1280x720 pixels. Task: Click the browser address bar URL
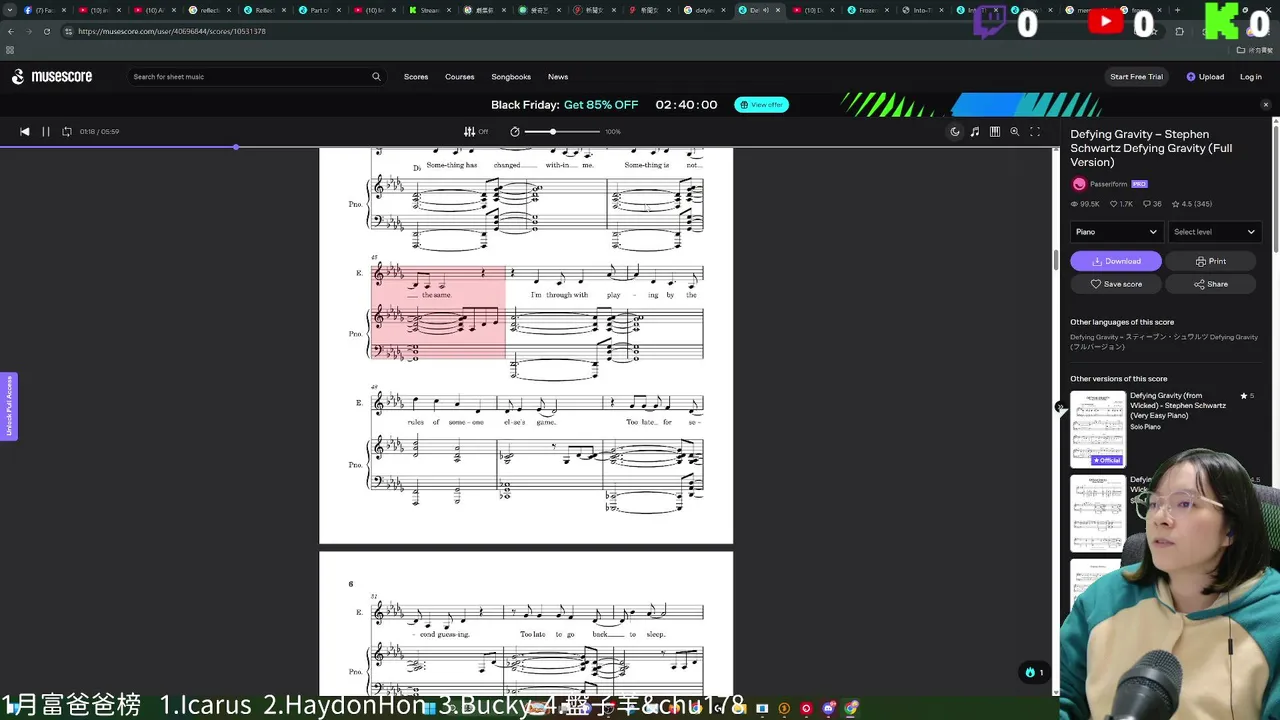pyautogui.click(x=172, y=31)
